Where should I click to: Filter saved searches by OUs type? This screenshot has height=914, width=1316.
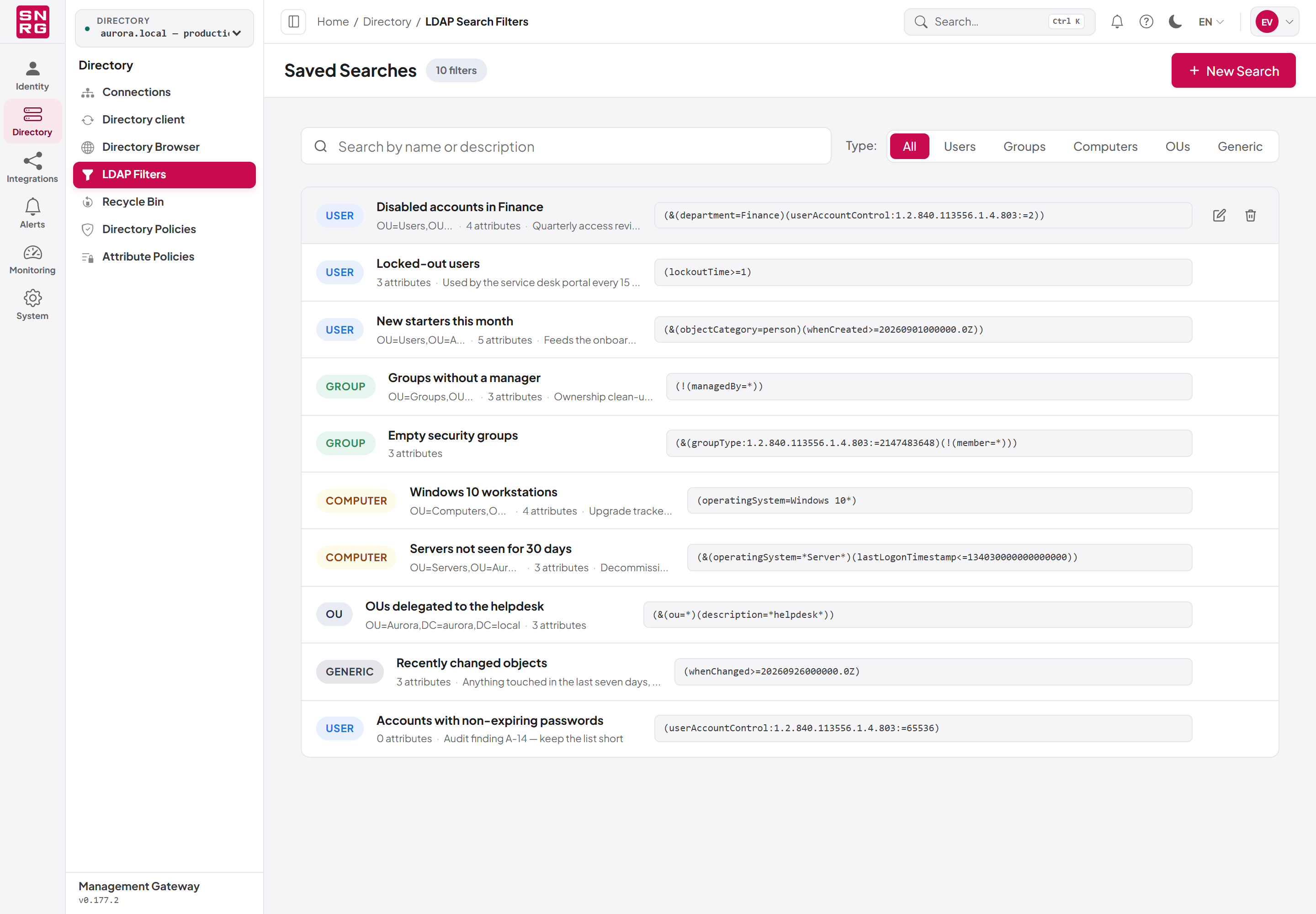1177,147
